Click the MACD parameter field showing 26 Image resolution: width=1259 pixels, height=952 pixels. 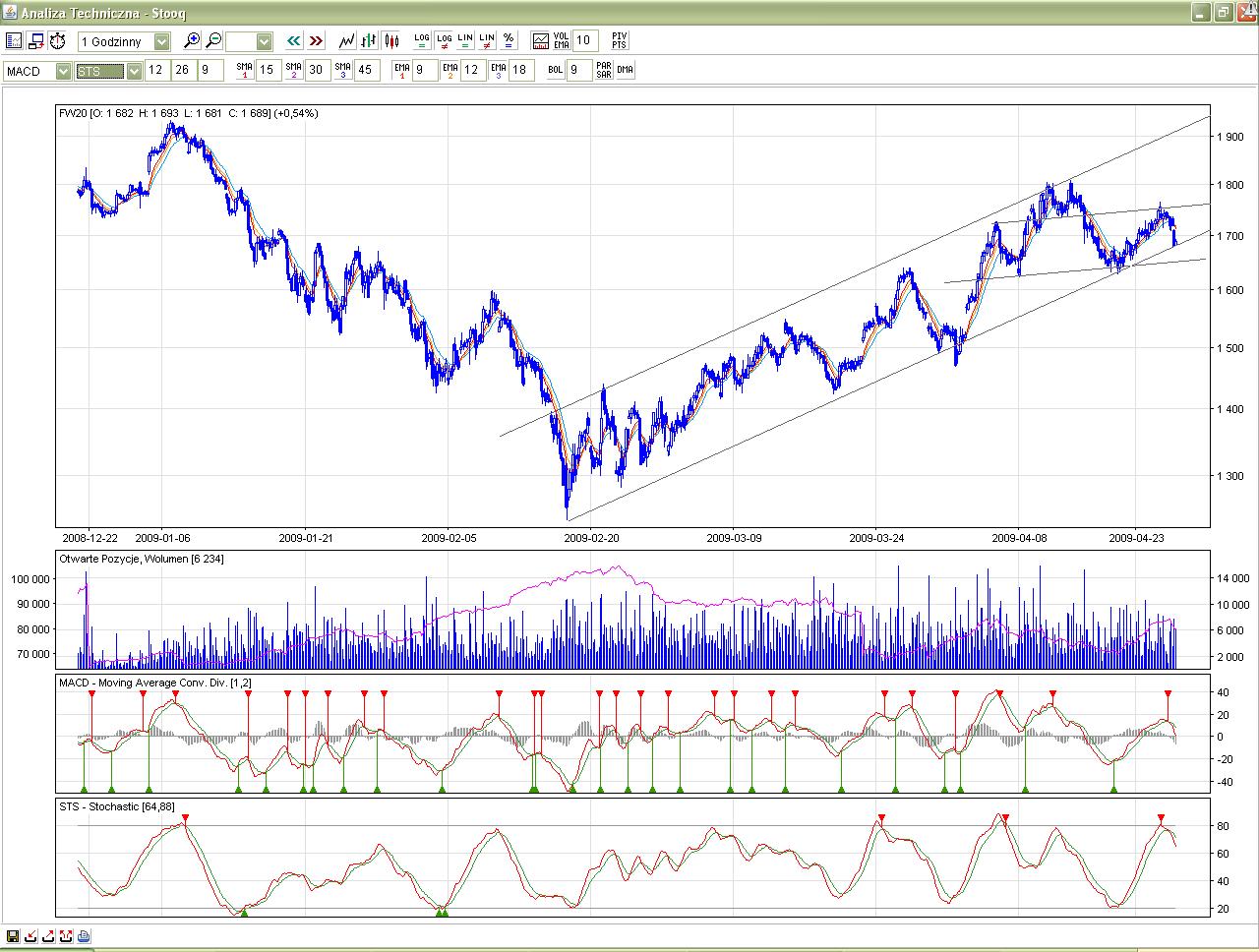click(x=183, y=70)
